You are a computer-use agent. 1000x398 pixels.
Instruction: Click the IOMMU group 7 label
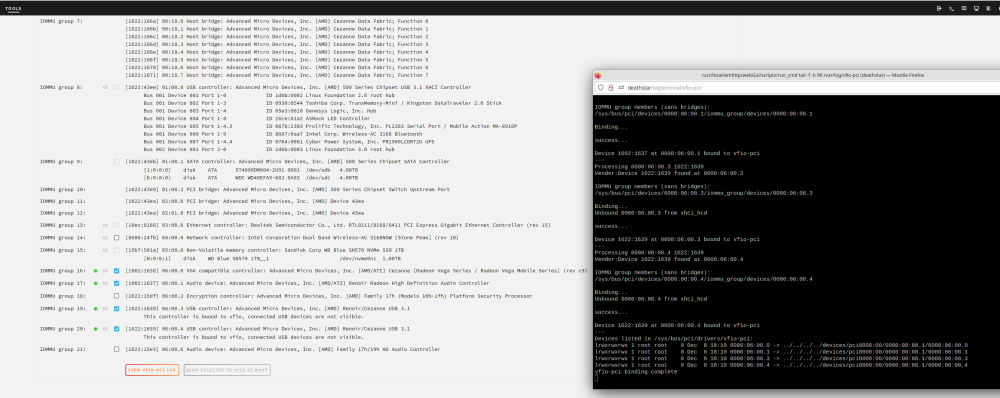(61, 21)
